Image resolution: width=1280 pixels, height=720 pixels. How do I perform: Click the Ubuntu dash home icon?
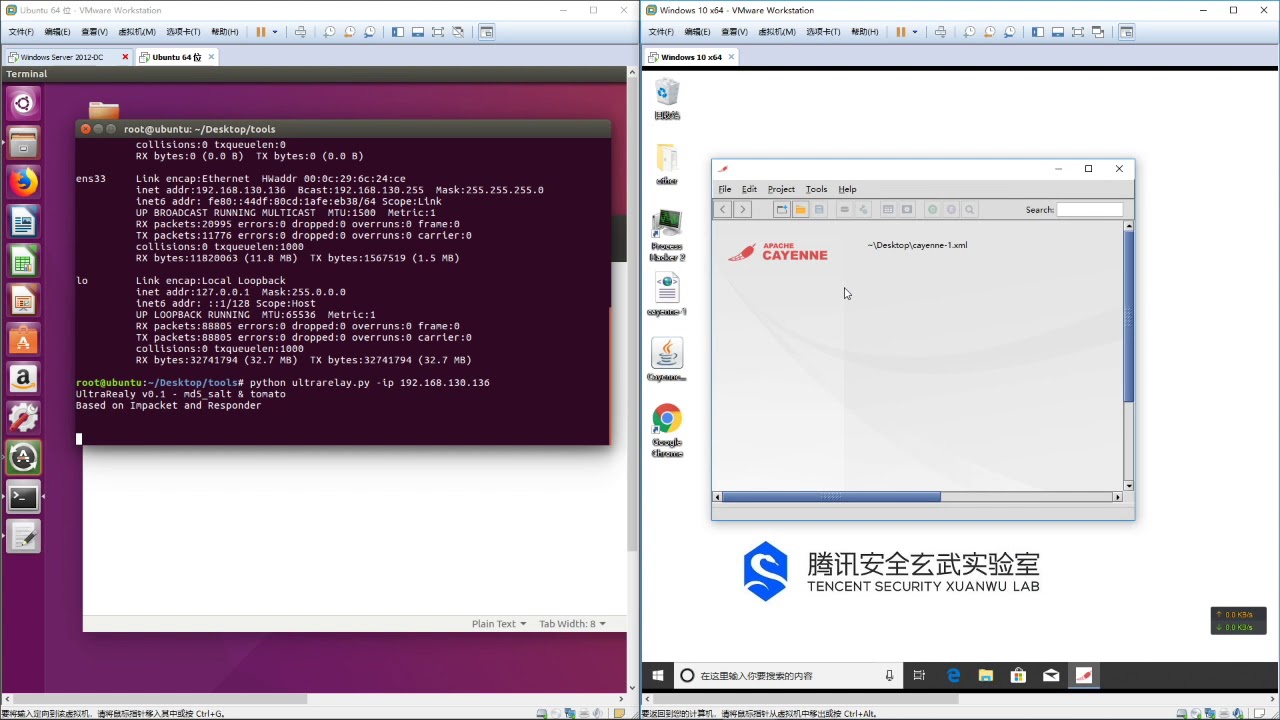point(24,103)
